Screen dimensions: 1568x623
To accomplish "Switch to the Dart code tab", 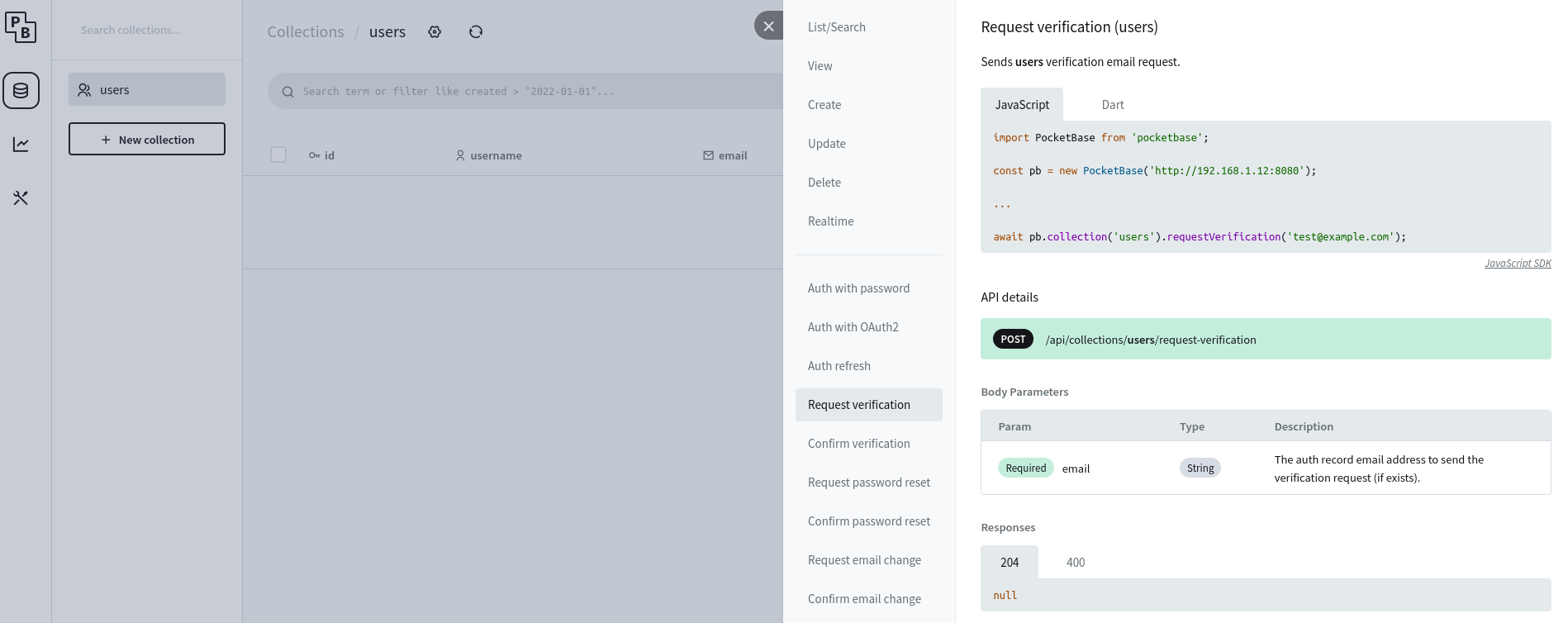I will [x=1112, y=105].
